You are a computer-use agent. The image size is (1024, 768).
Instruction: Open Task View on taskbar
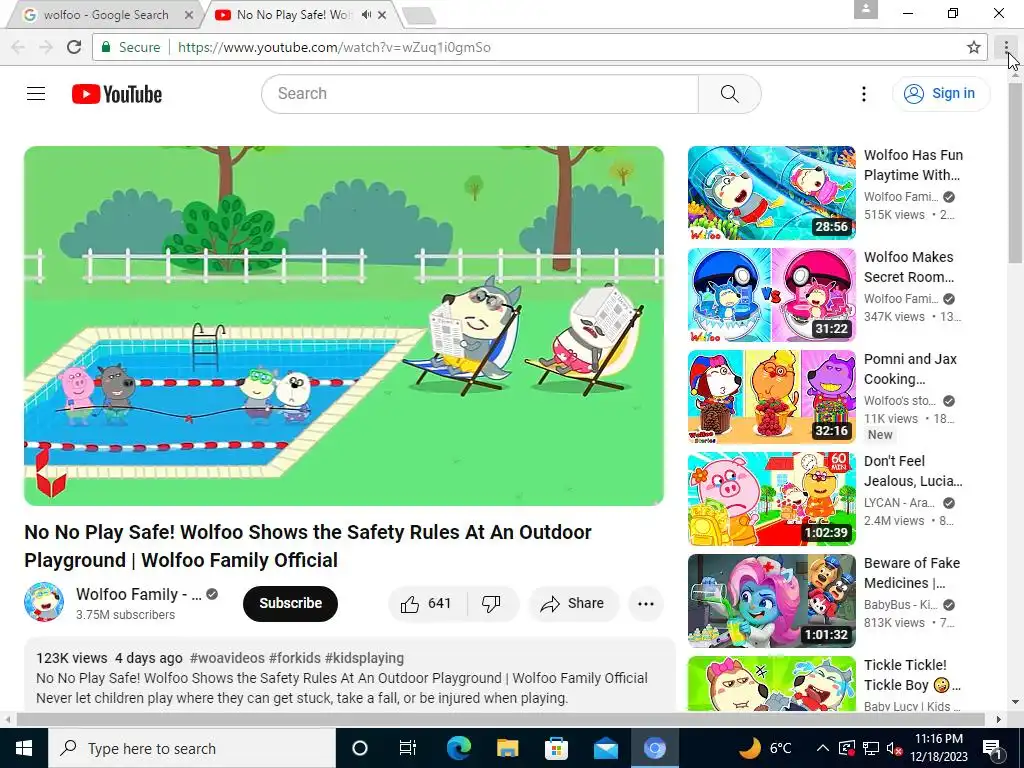pyautogui.click(x=408, y=748)
